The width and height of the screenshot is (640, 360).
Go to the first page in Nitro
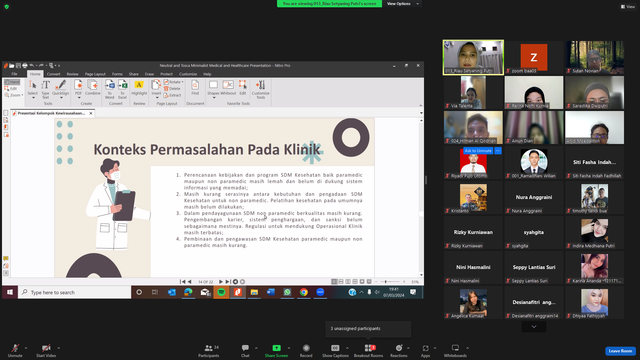pyautogui.click(x=182, y=282)
